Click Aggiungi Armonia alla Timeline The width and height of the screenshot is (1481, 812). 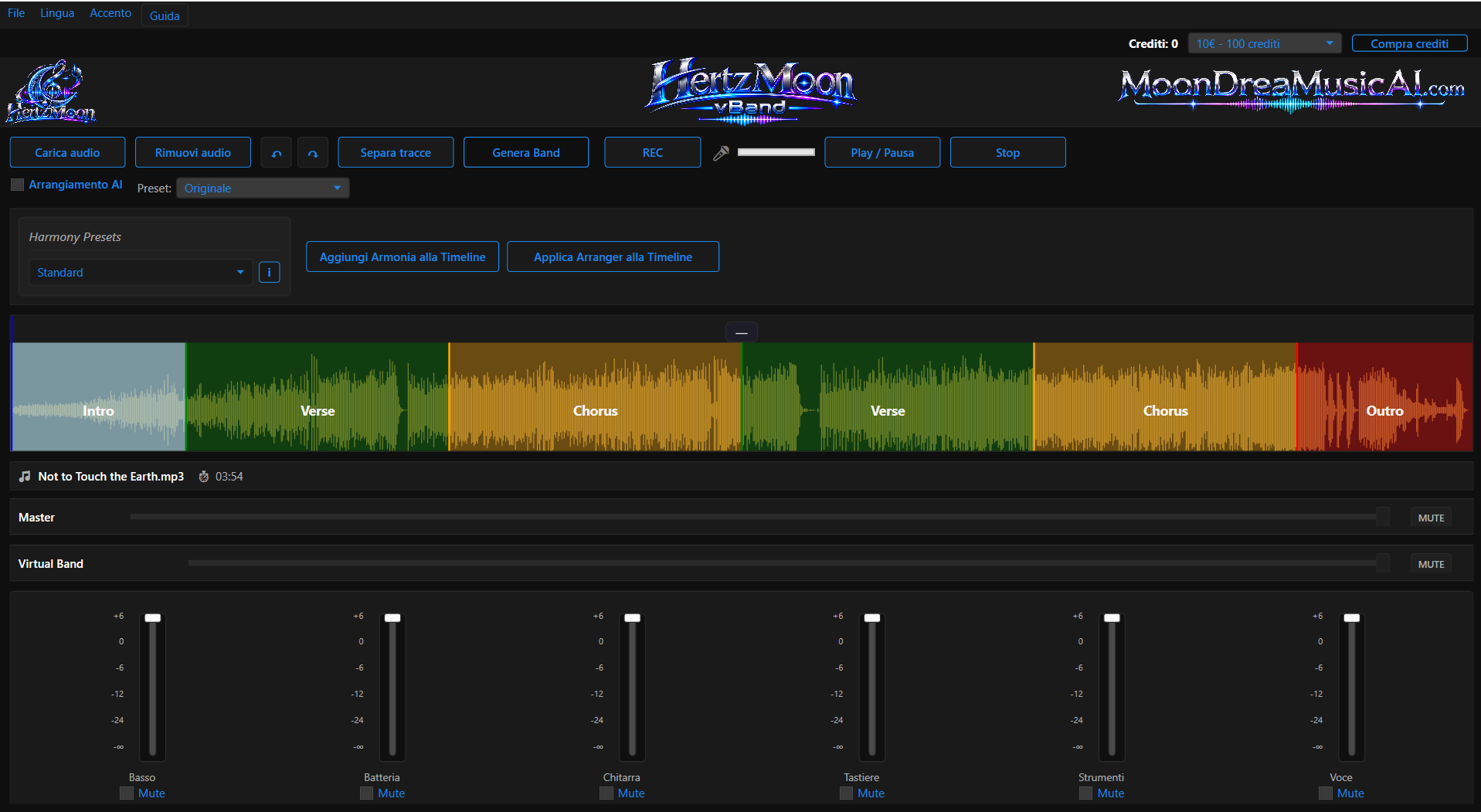point(403,257)
